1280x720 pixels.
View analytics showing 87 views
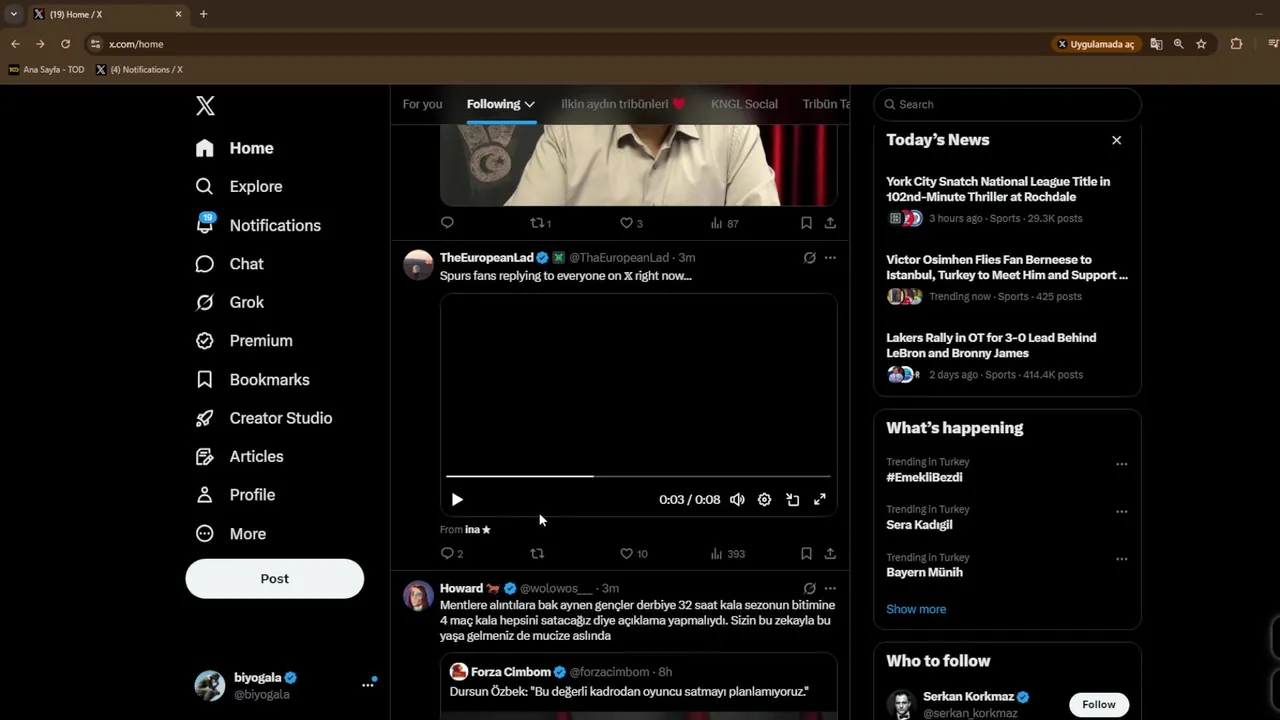pos(724,223)
